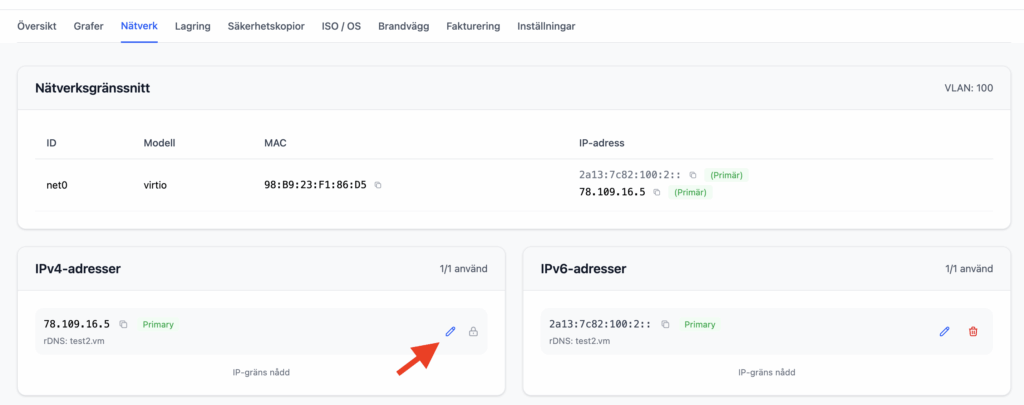Select the Nätverk tab
This screenshot has width=1024, height=405.
(139, 26)
